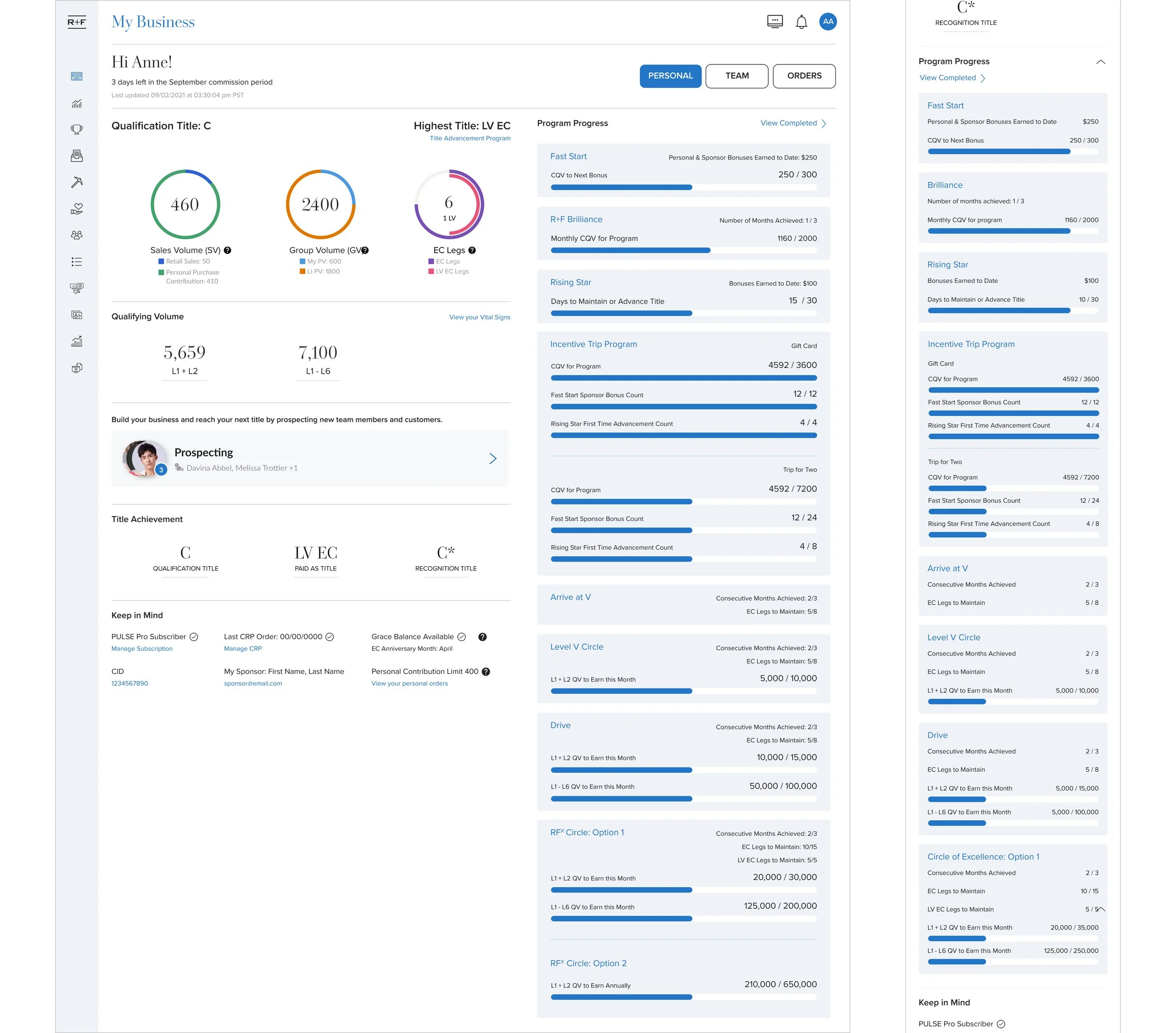This screenshot has width=1176, height=1033.
Task: Click the Grace Balance Available check circle
Action: click(461, 637)
